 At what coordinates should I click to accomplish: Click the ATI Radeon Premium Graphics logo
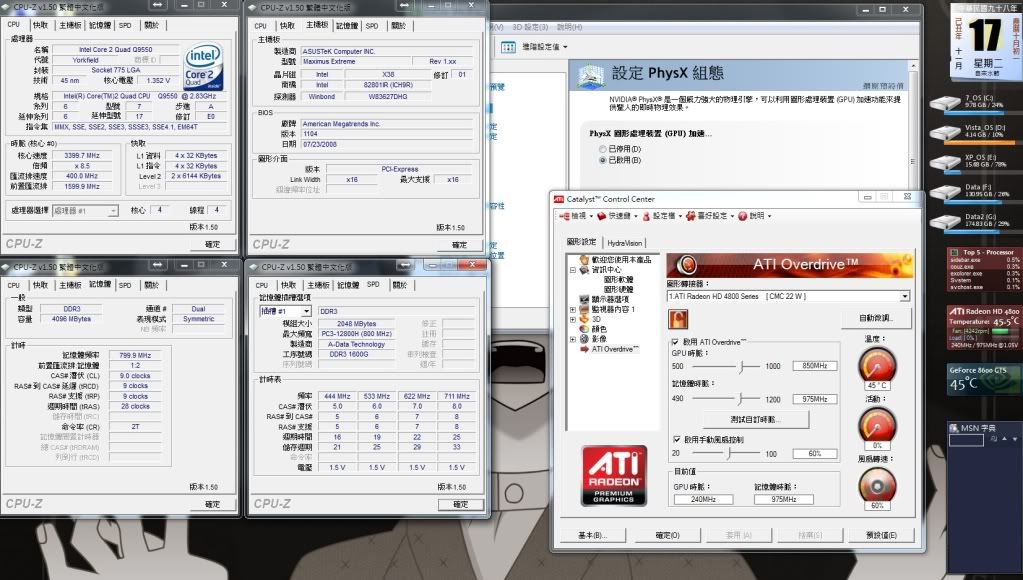613,476
